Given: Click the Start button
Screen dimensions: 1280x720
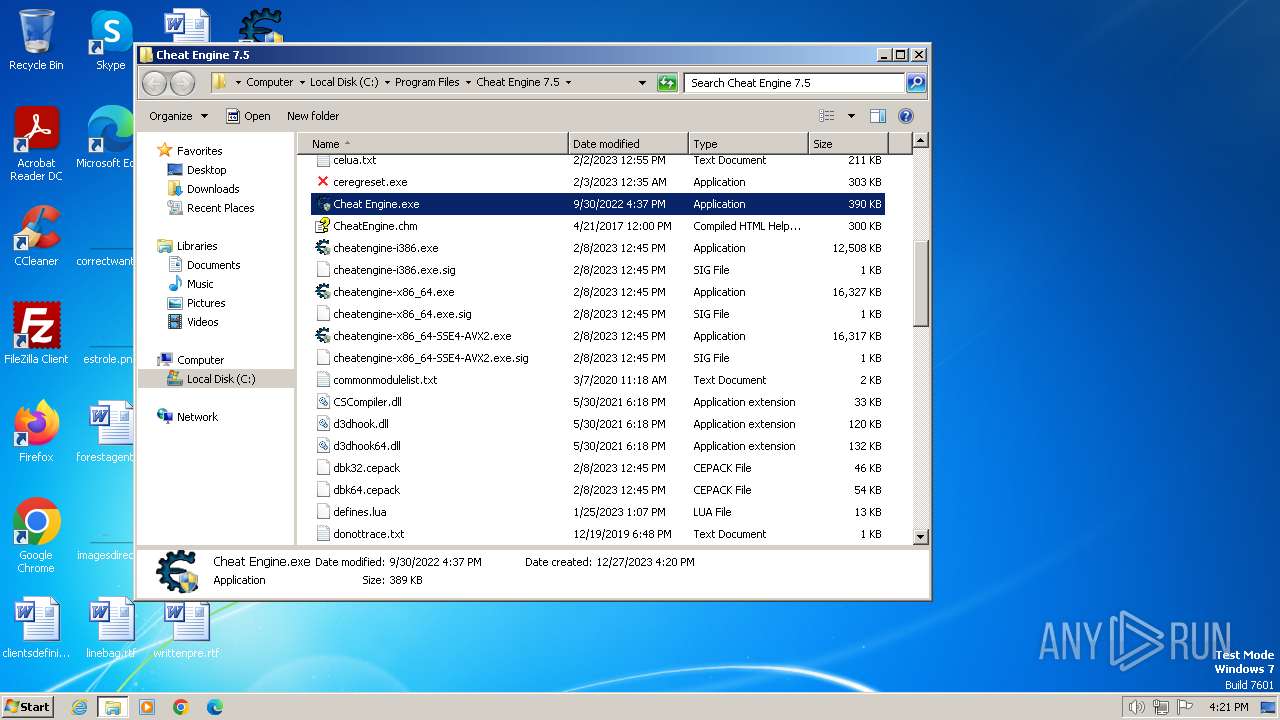Looking at the screenshot, I should 27,707.
